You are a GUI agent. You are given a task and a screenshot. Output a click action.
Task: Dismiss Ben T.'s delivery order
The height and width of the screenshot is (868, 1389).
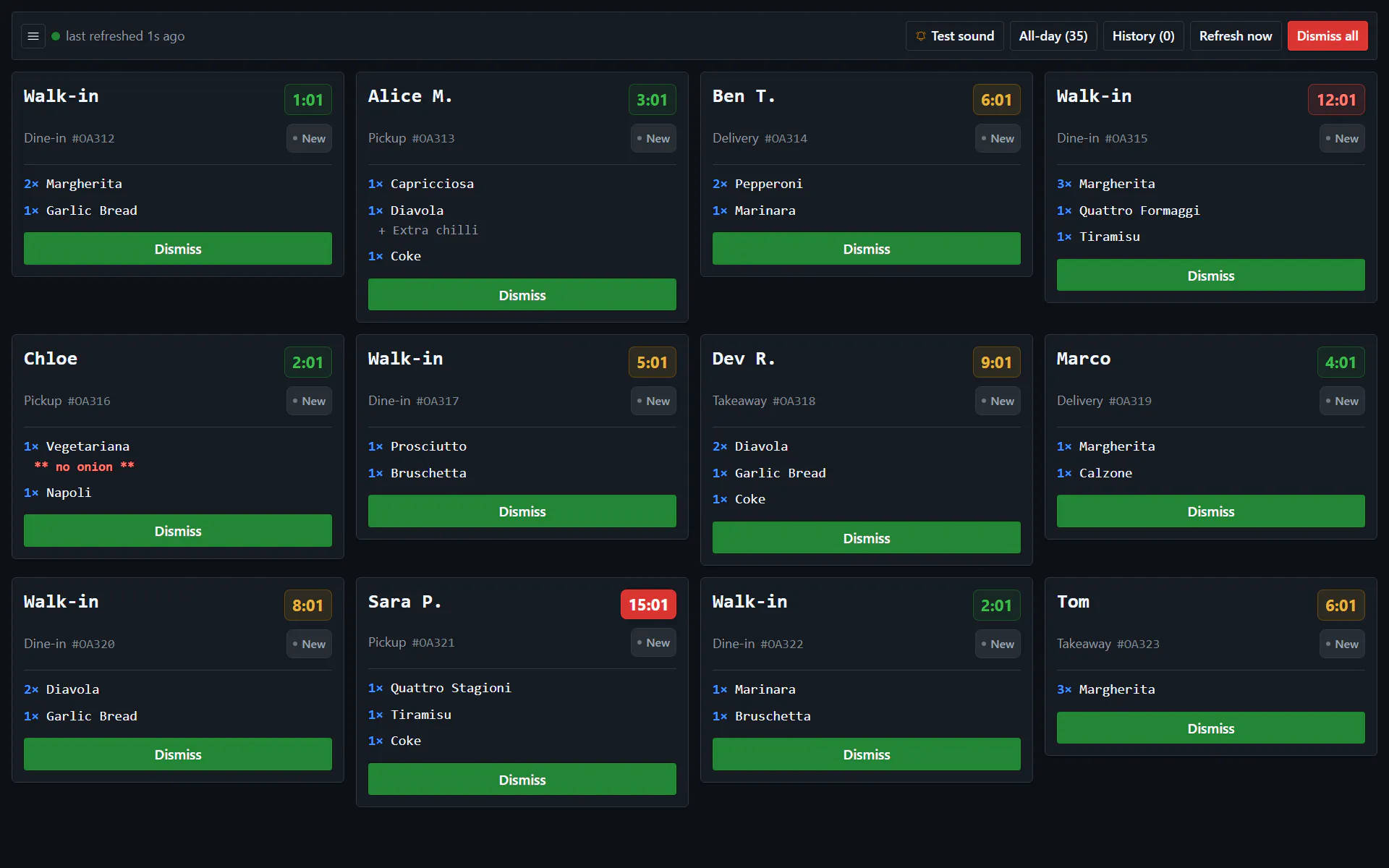coord(867,249)
